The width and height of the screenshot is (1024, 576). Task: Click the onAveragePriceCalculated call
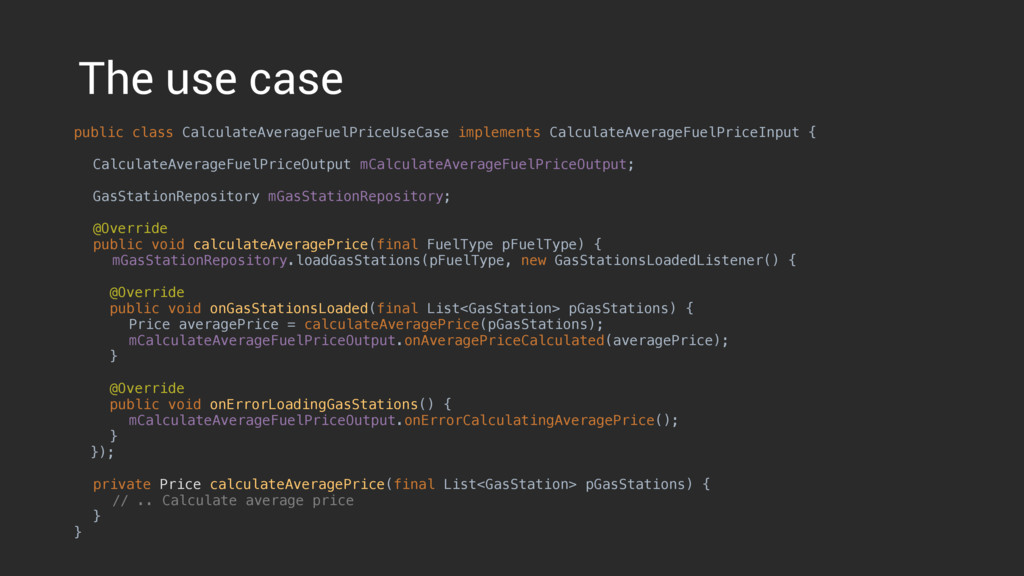pyautogui.click(x=504, y=340)
